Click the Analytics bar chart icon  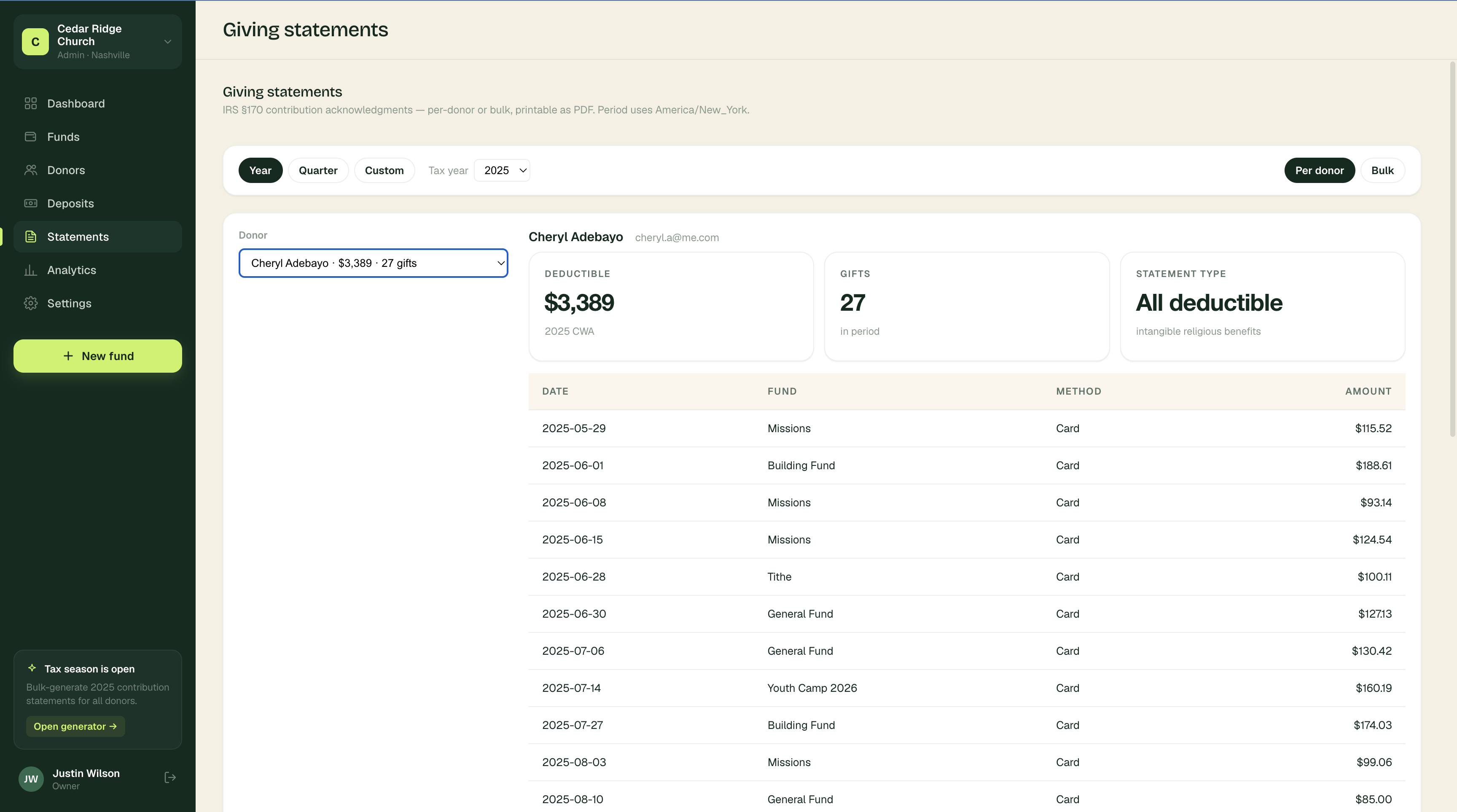[x=30, y=270]
